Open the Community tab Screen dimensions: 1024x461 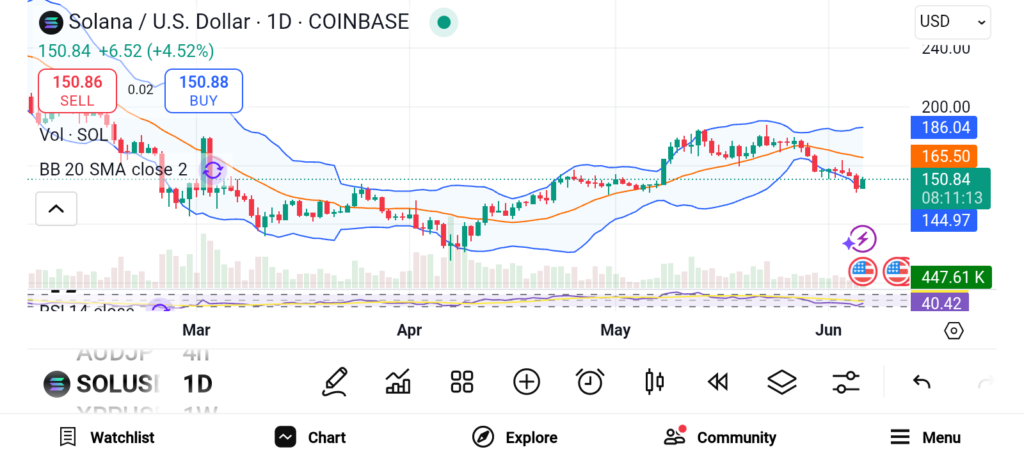click(x=720, y=437)
